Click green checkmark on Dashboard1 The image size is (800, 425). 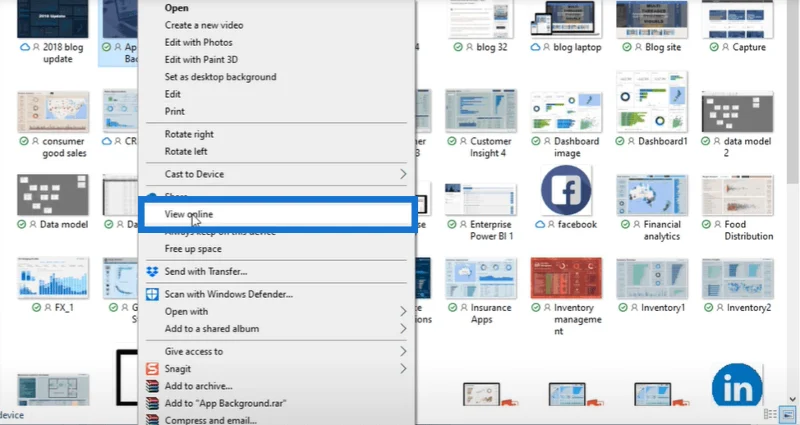coord(619,141)
